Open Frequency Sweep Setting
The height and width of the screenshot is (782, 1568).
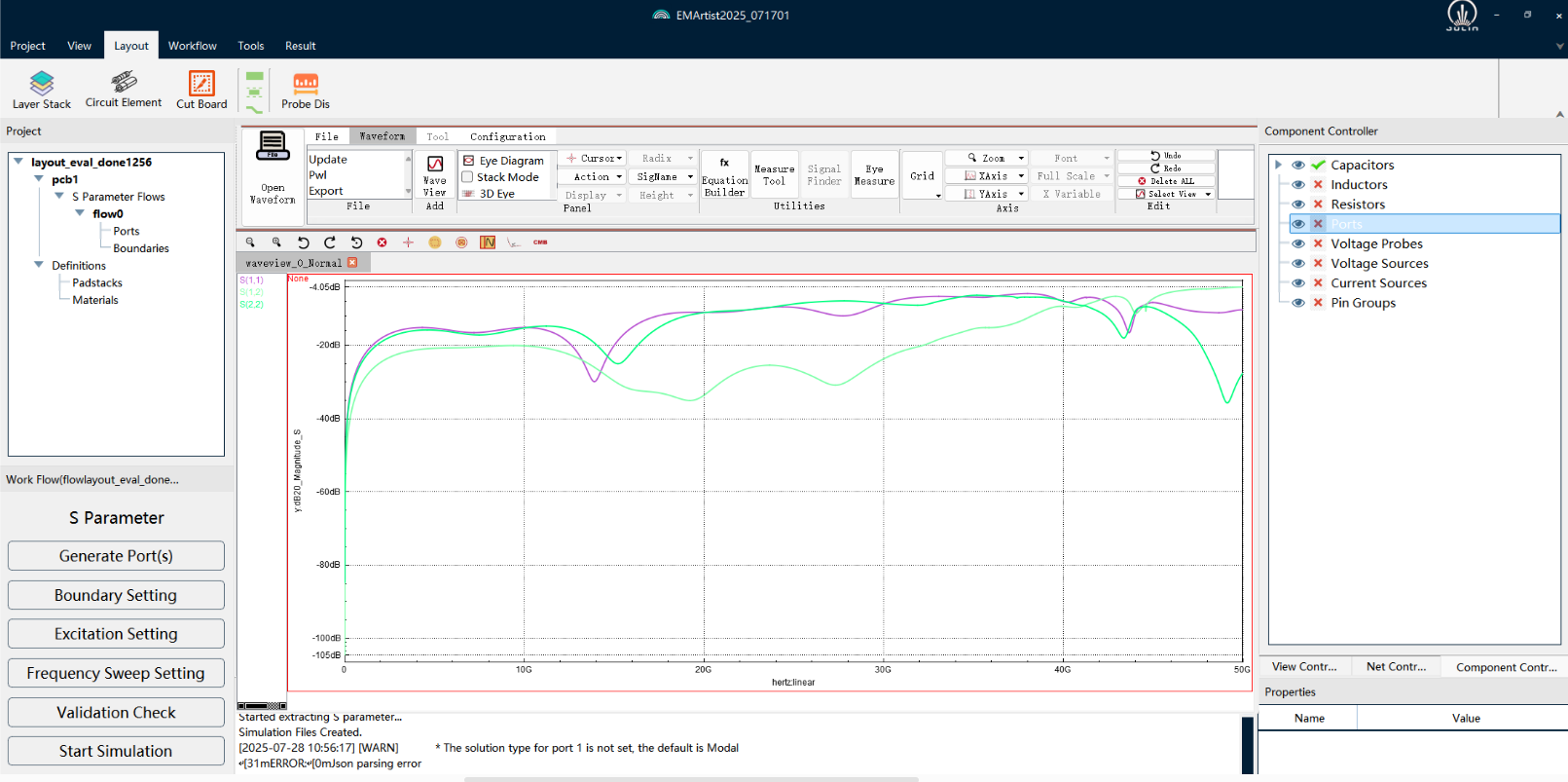(x=116, y=673)
